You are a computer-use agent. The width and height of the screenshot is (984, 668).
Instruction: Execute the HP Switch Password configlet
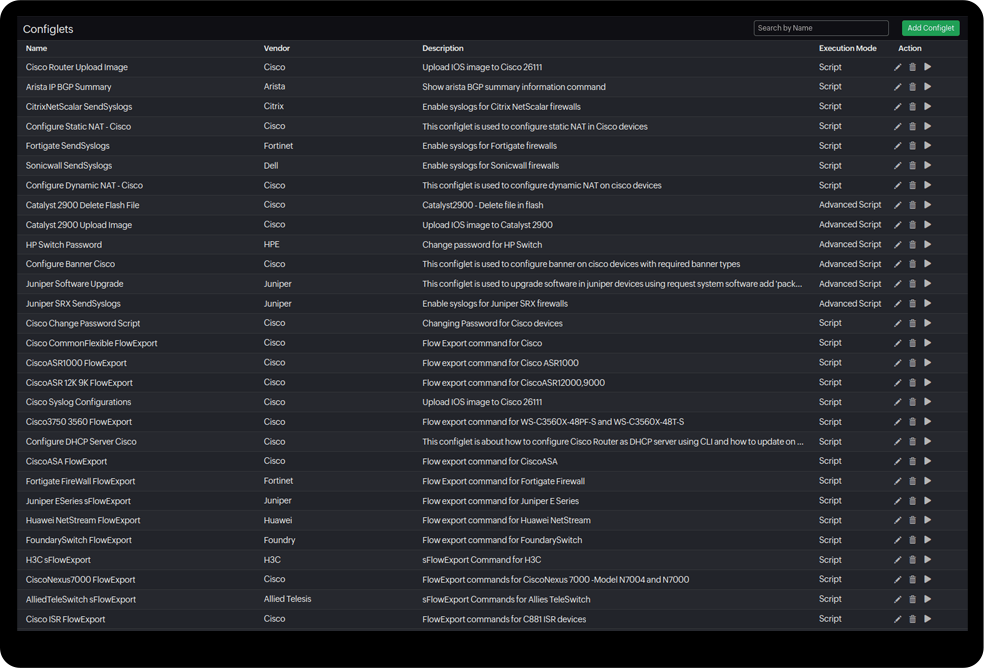click(928, 245)
